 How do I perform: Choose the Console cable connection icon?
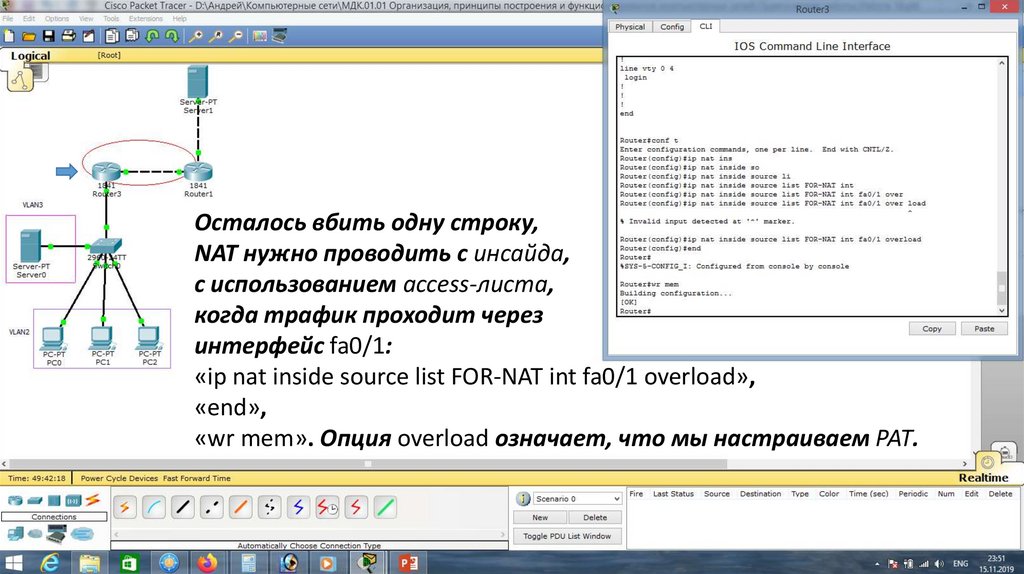click(153, 507)
